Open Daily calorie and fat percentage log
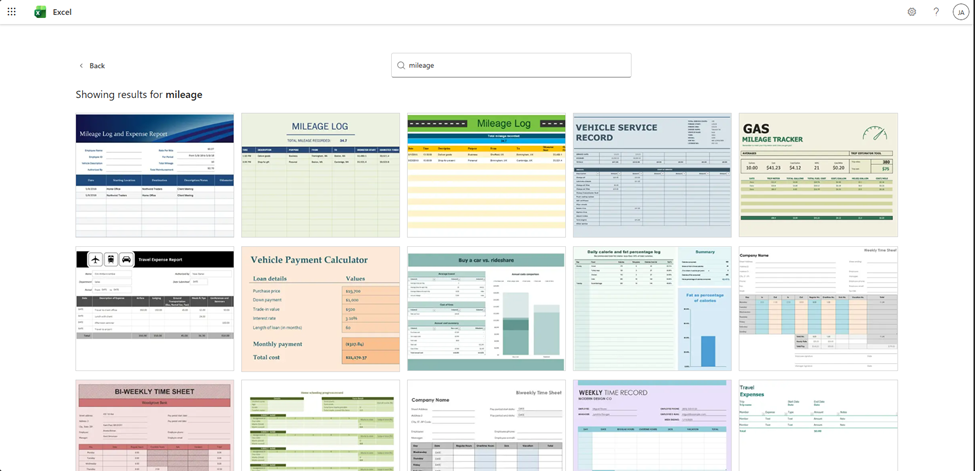Viewport: 975px width, 471px height. point(652,309)
